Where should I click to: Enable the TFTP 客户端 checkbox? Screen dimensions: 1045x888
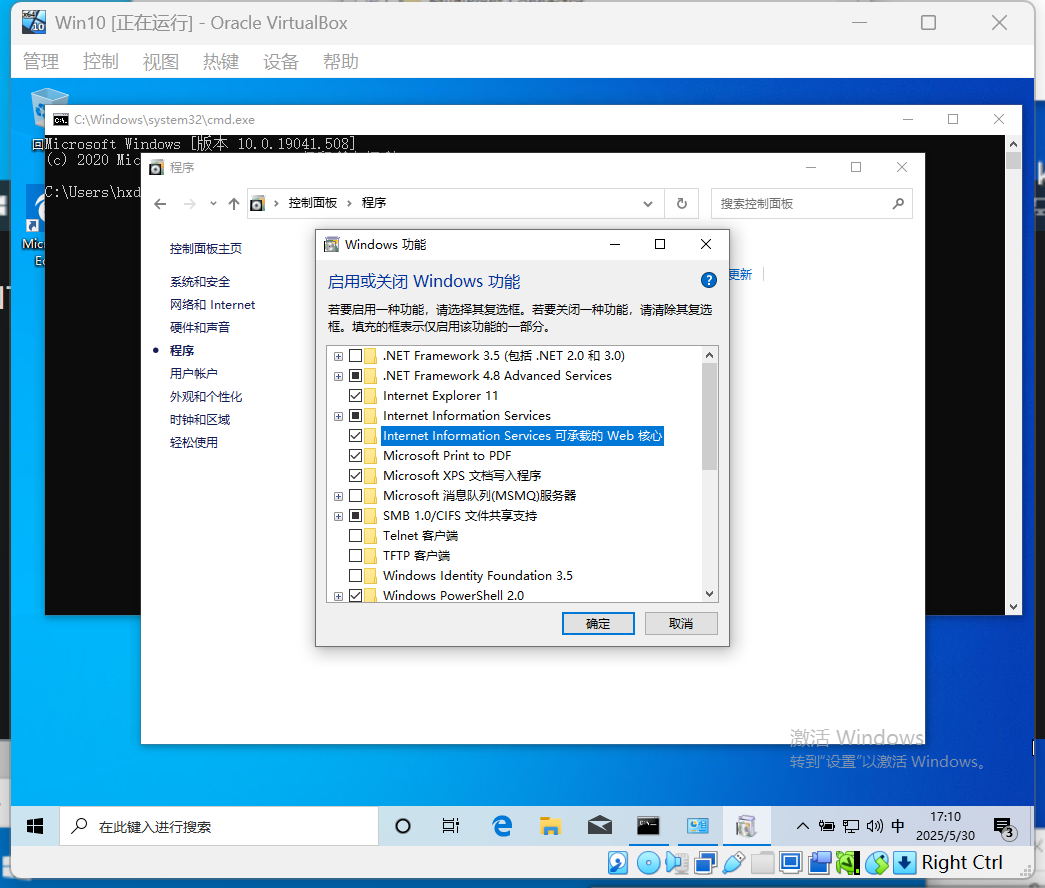coord(355,556)
